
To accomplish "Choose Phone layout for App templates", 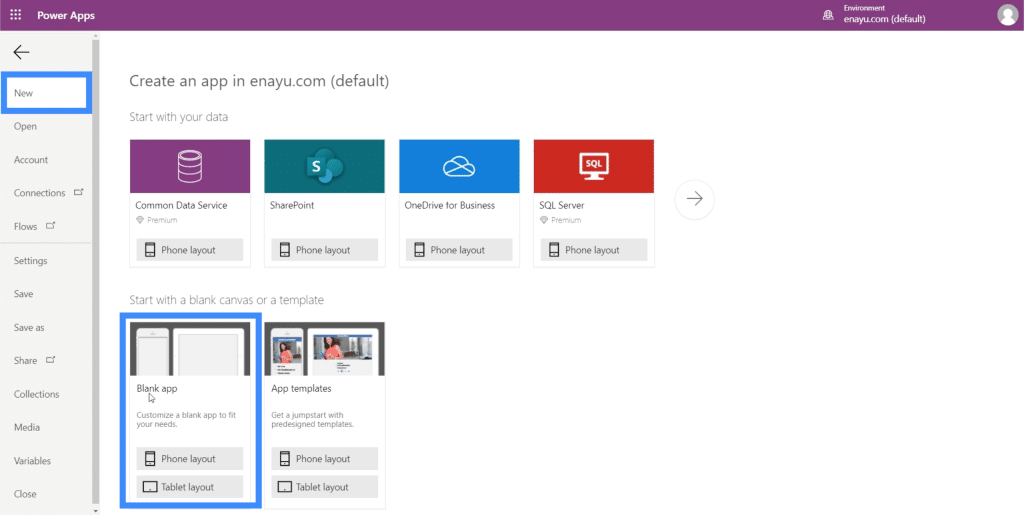I will point(325,459).
